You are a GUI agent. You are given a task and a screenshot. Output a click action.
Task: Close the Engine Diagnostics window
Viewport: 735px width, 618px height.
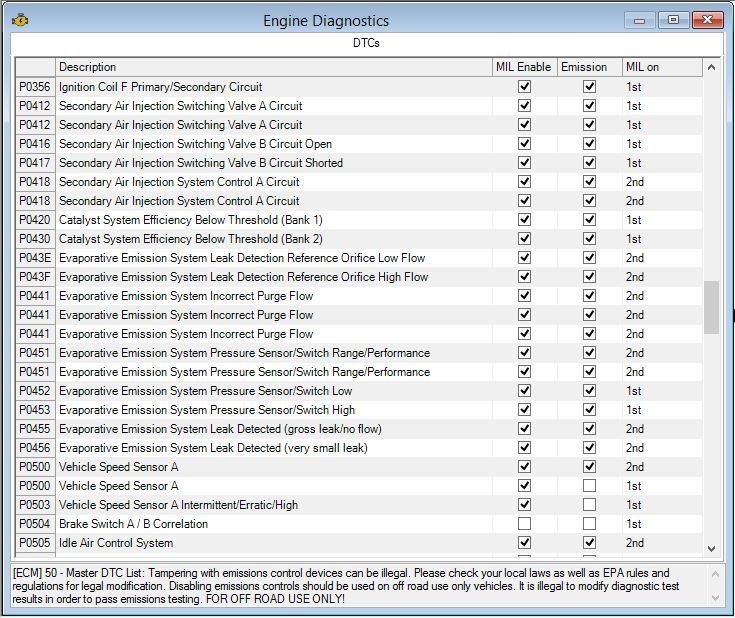[707, 20]
